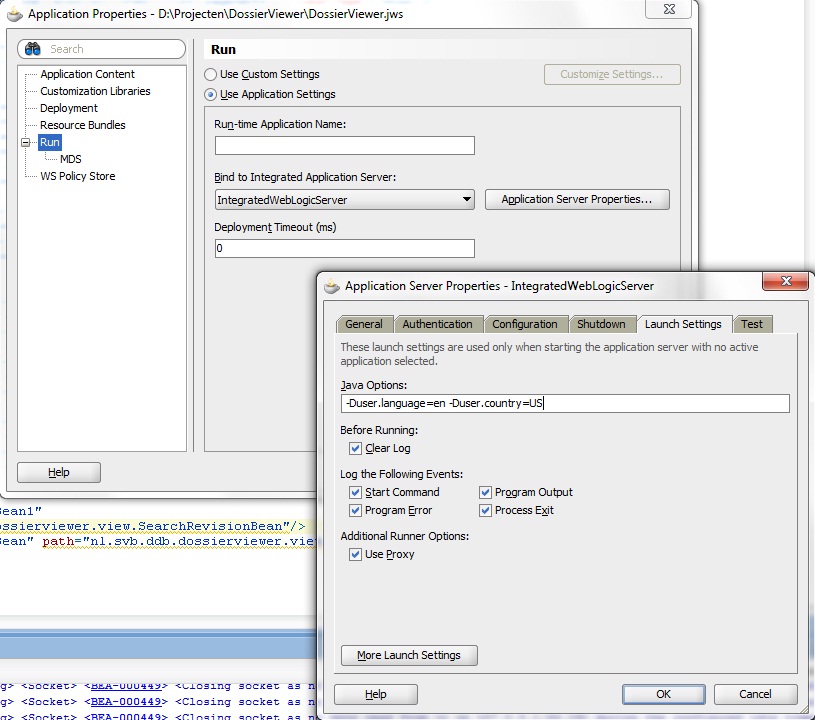Collapse the Run tree node
Viewport: 815px width, 720px height.
pos(25,142)
